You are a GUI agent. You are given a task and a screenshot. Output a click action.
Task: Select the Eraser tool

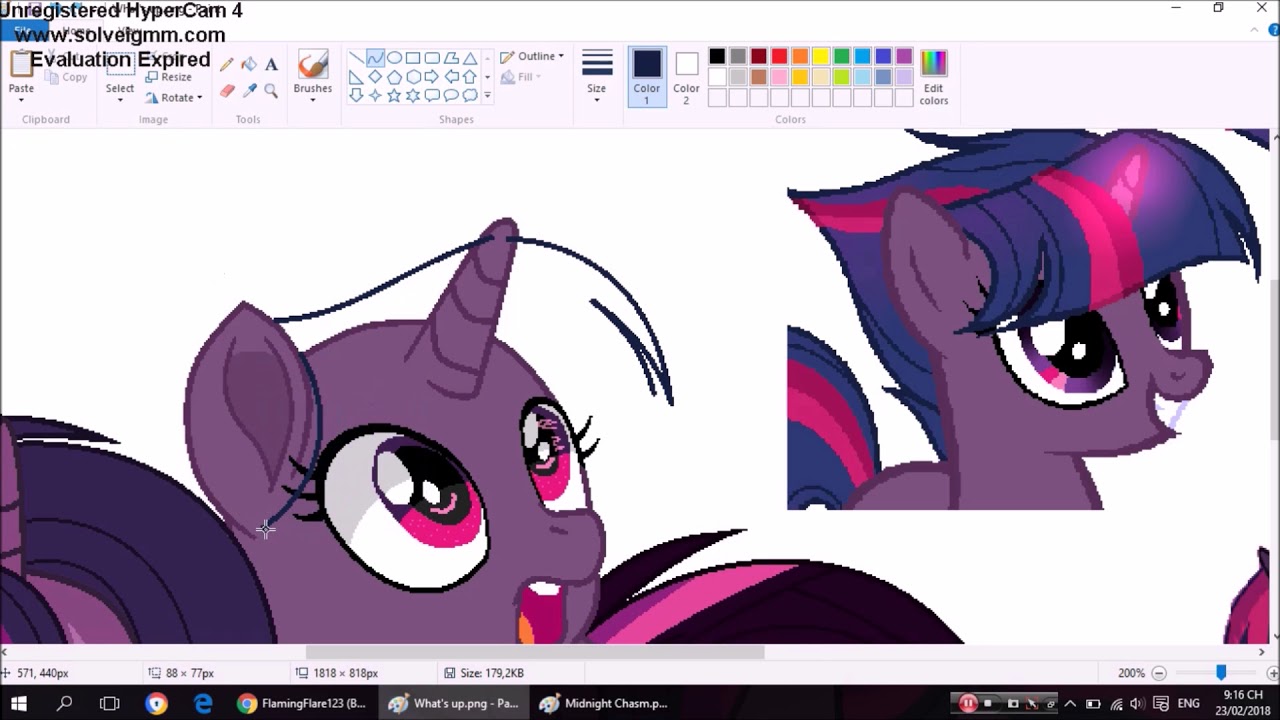pyautogui.click(x=227, y=90)
